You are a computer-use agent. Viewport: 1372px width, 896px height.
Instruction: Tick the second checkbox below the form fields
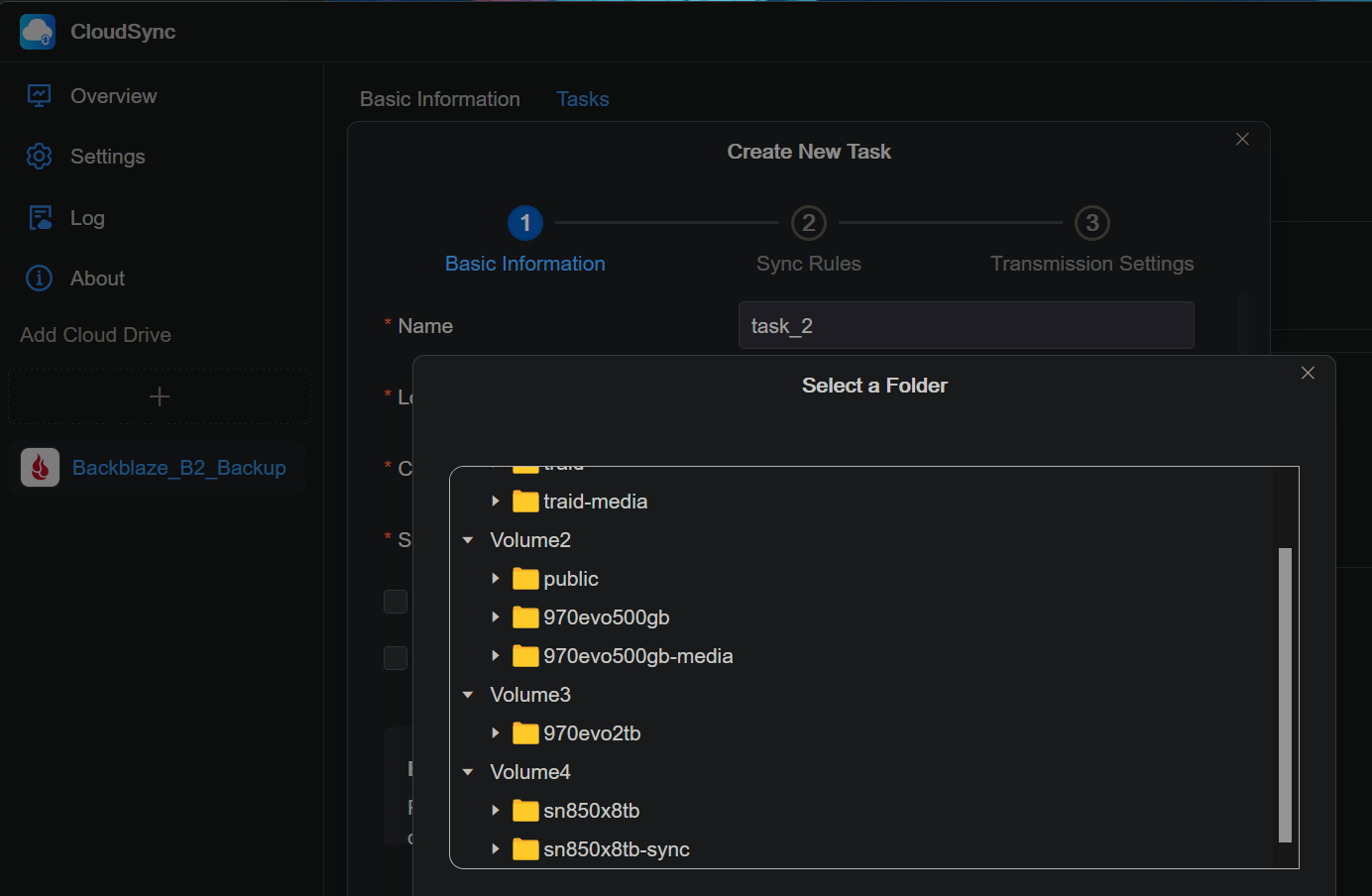396,658
